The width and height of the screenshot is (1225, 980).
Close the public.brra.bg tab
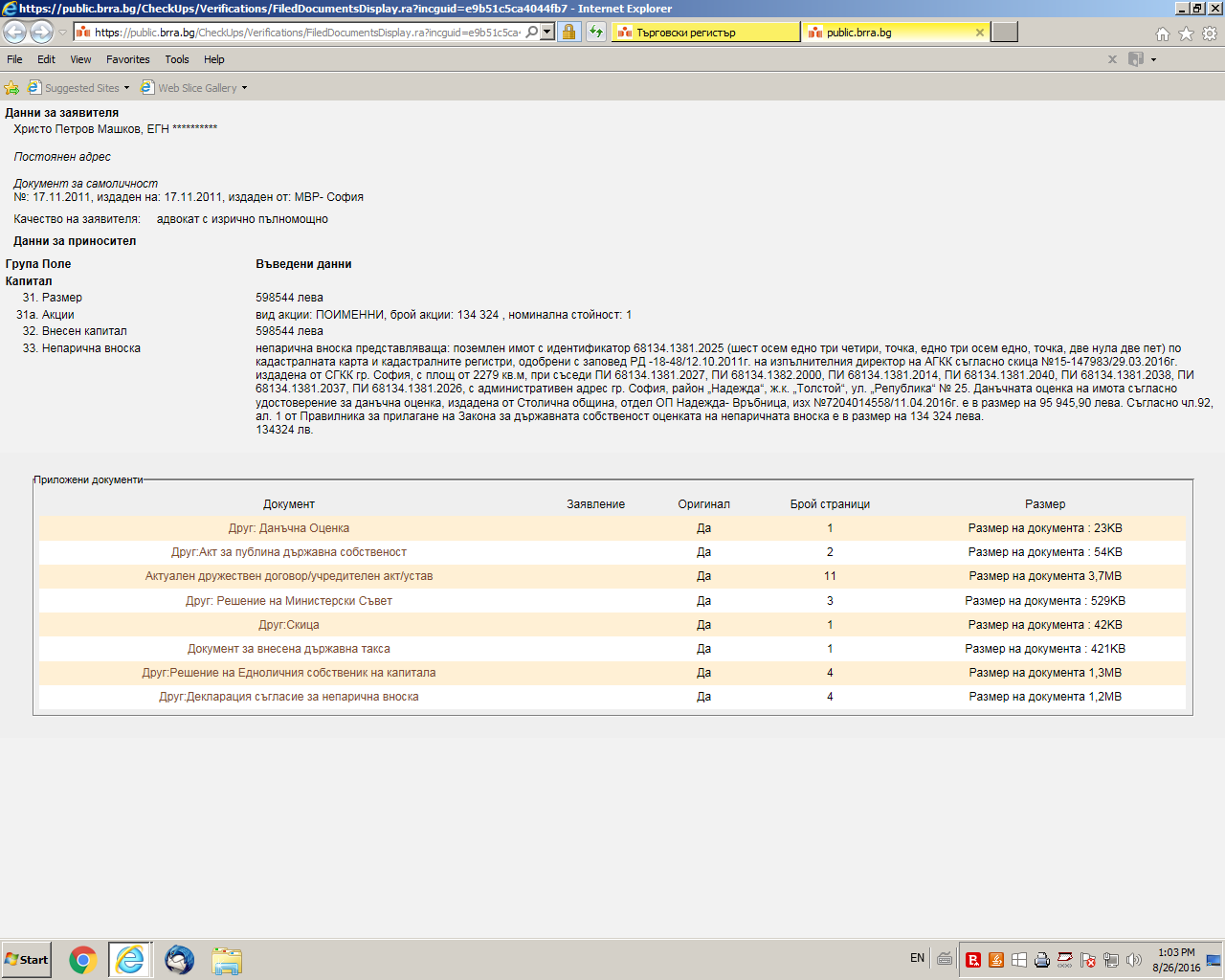click(x=979, y=33)
